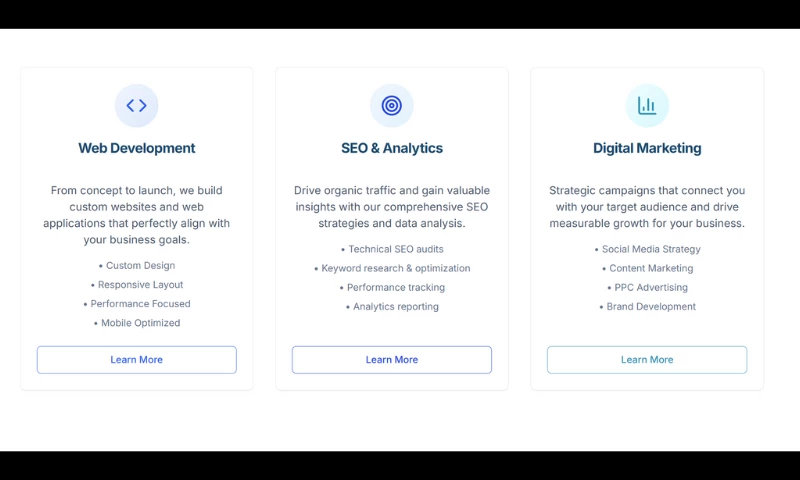800x480 pixels.
Task: Select Keyword research & optimization item
Action: [x=395, y=268]
